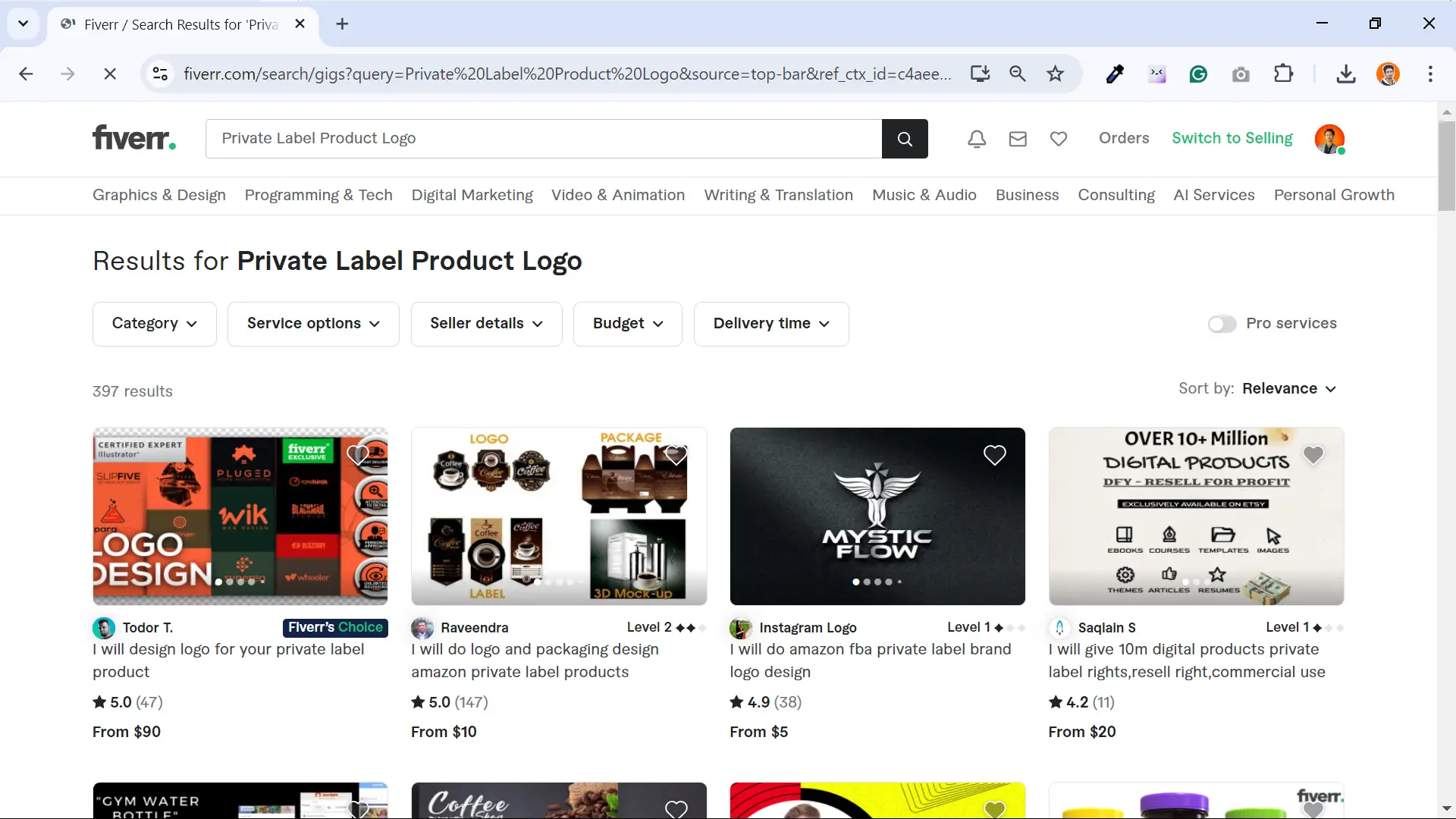Open Personal Growth category
This screenshot has height=819, width=1456.
pos(1334,195)
